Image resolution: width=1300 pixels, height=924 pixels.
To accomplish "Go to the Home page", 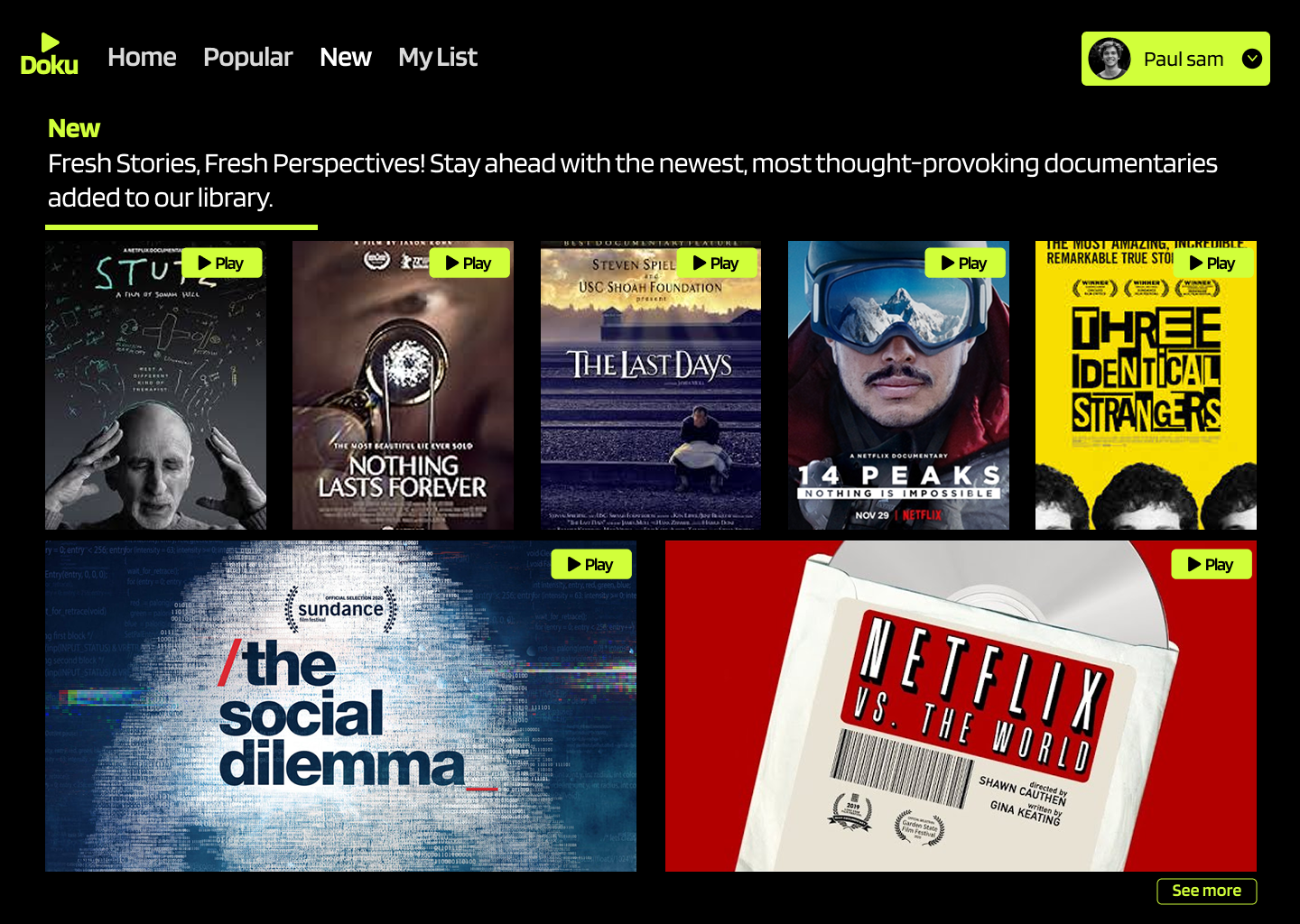I will [142, 57].
